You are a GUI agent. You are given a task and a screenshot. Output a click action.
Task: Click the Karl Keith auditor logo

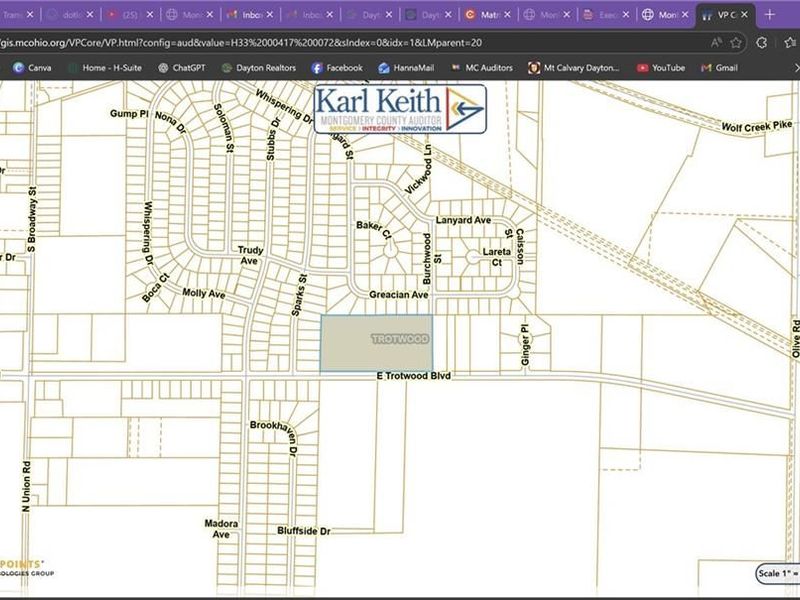click(400, 110)
